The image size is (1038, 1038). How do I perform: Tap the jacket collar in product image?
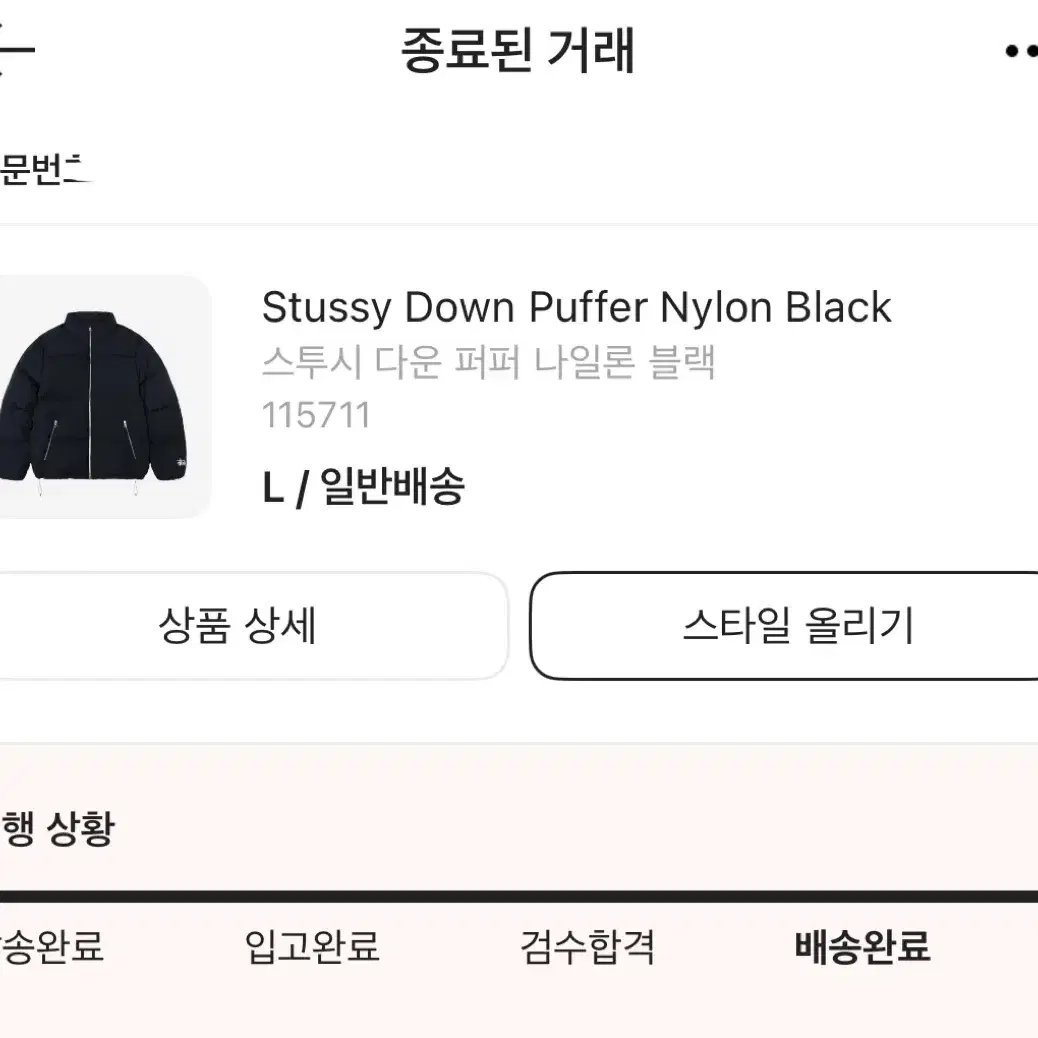(90, 321)
